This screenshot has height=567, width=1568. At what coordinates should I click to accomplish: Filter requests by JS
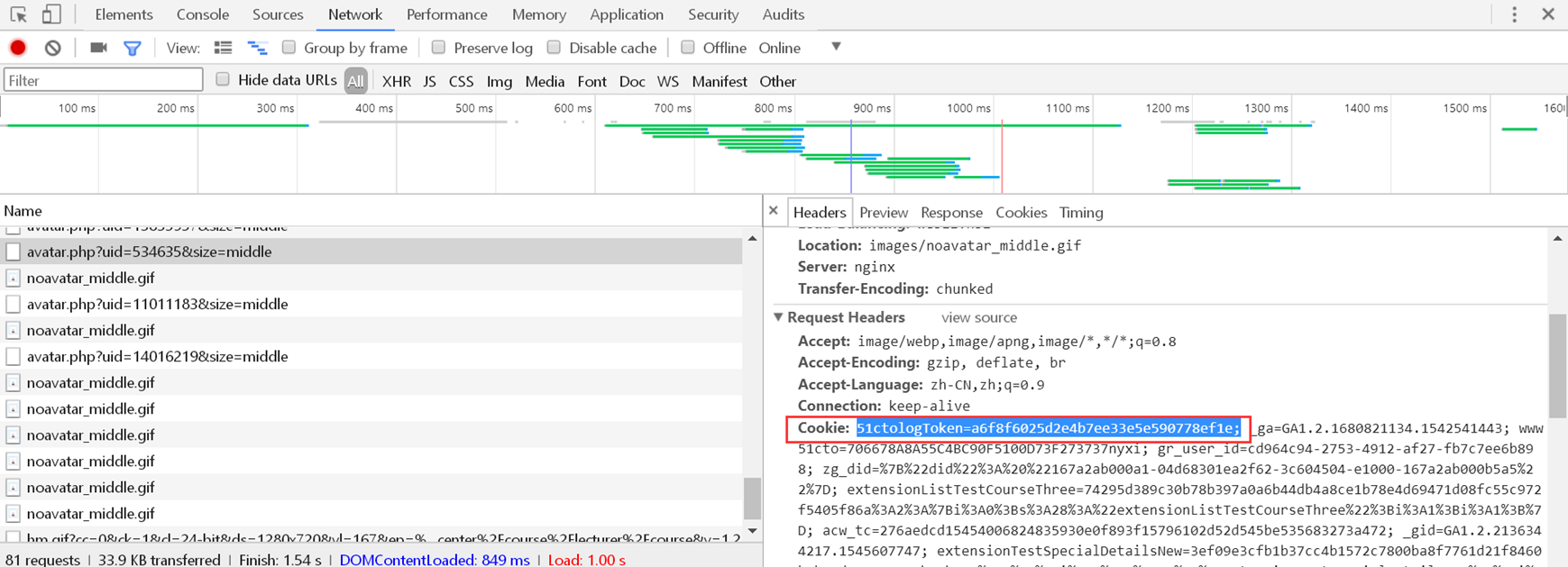click(429, 81)
